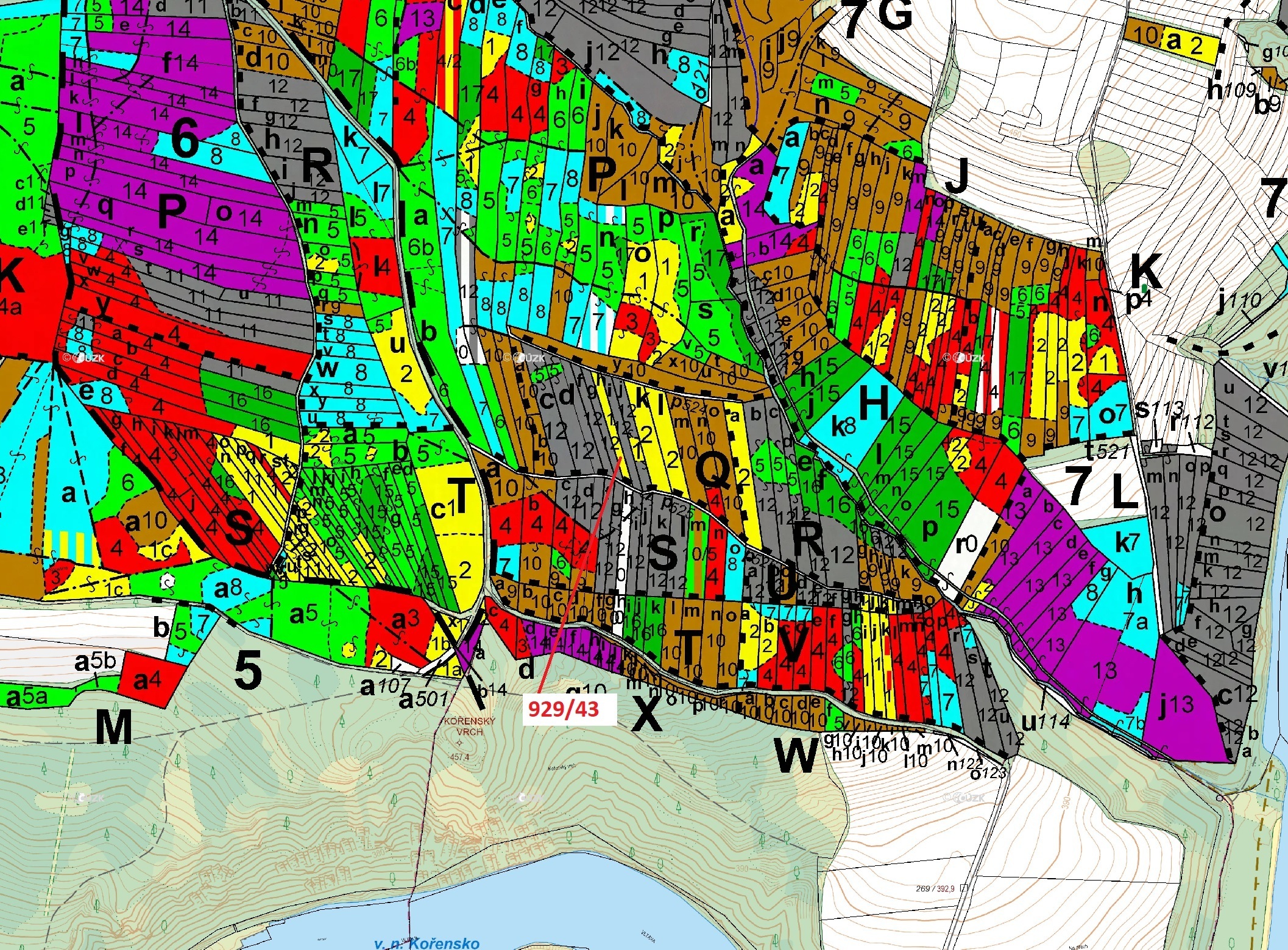1288x950 pixels.
Task: Select the purple f14 parcel label
Action: [180, 62]
